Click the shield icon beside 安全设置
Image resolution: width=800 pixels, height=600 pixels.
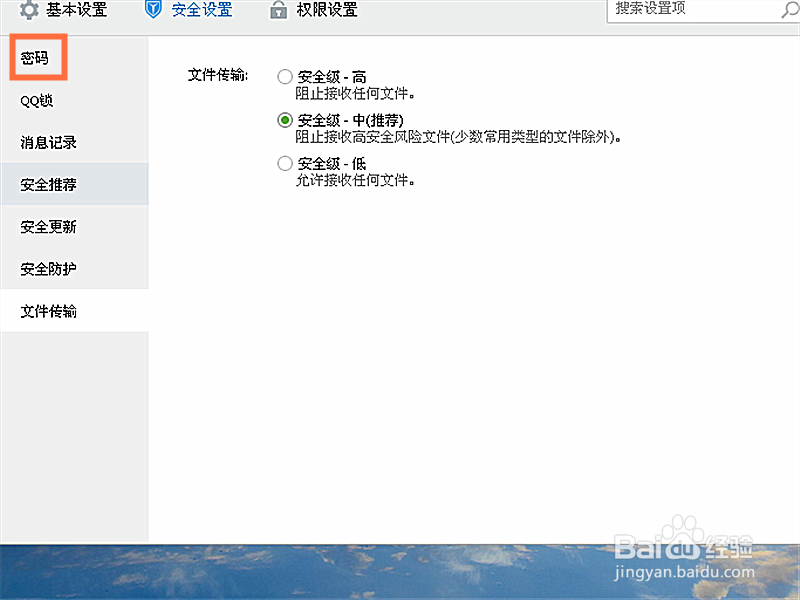click(153, 10)
